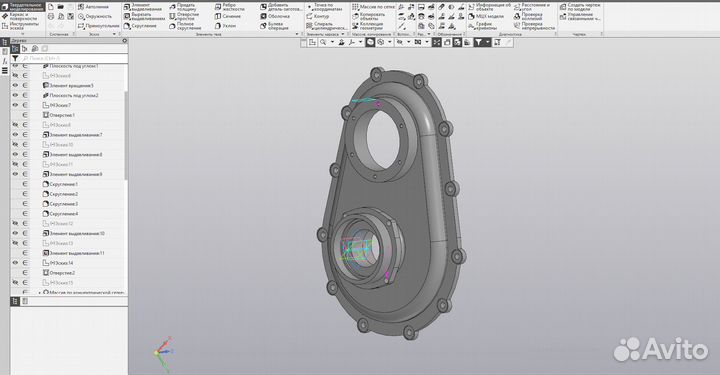The image size is (720, 375).
Task: Switch to Твердотельное моделирование toolset
Action: pyautogui.click(x=23, y=6)
